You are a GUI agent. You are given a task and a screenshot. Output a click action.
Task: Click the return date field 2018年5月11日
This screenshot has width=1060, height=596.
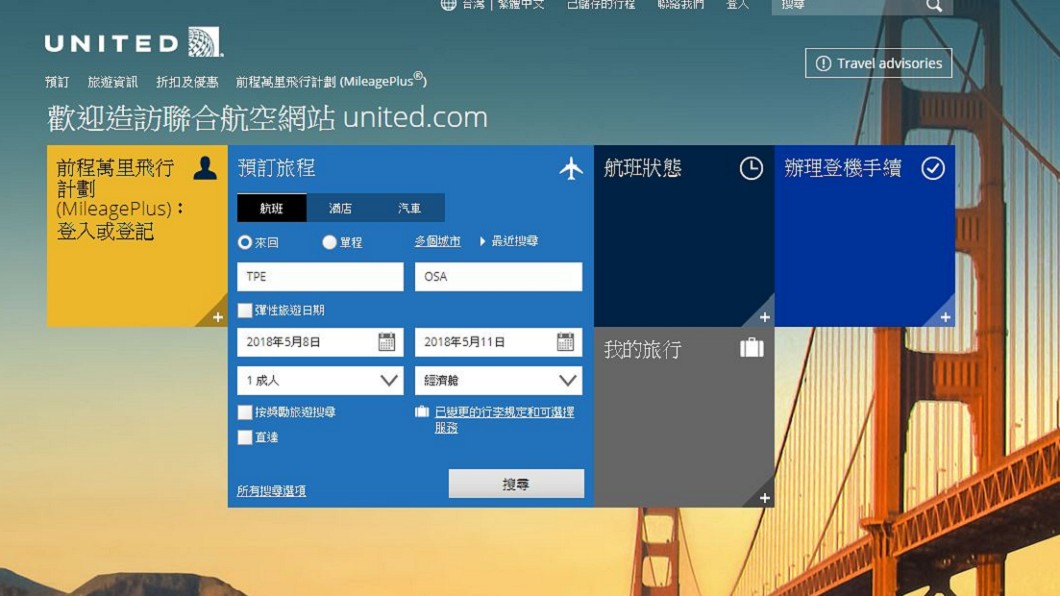point(498,342)
